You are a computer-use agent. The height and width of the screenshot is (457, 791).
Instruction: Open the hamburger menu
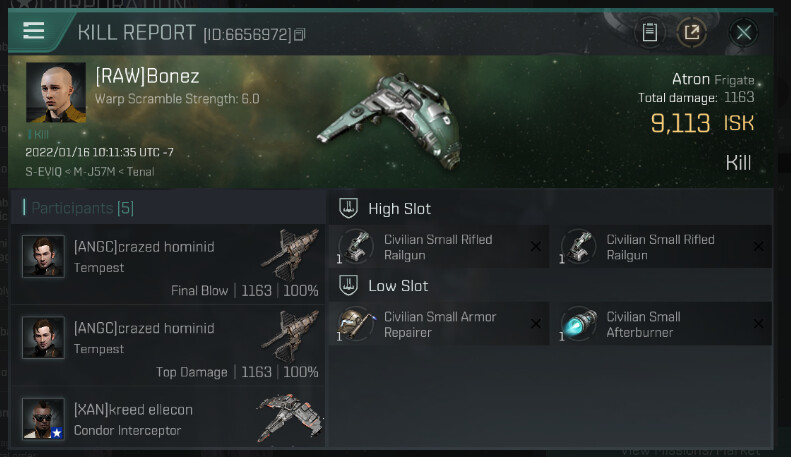click(34, 31)
